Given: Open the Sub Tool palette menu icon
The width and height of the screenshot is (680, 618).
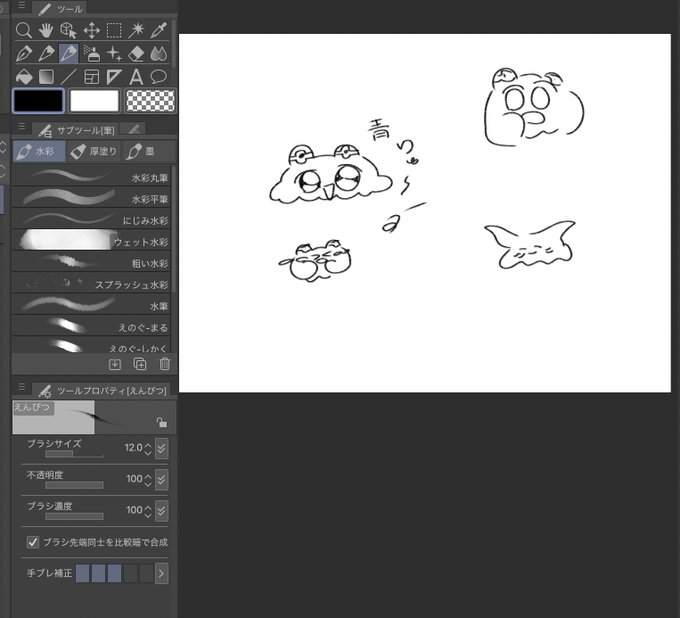Looking at the screenshot, I should [x=22, y=127].
